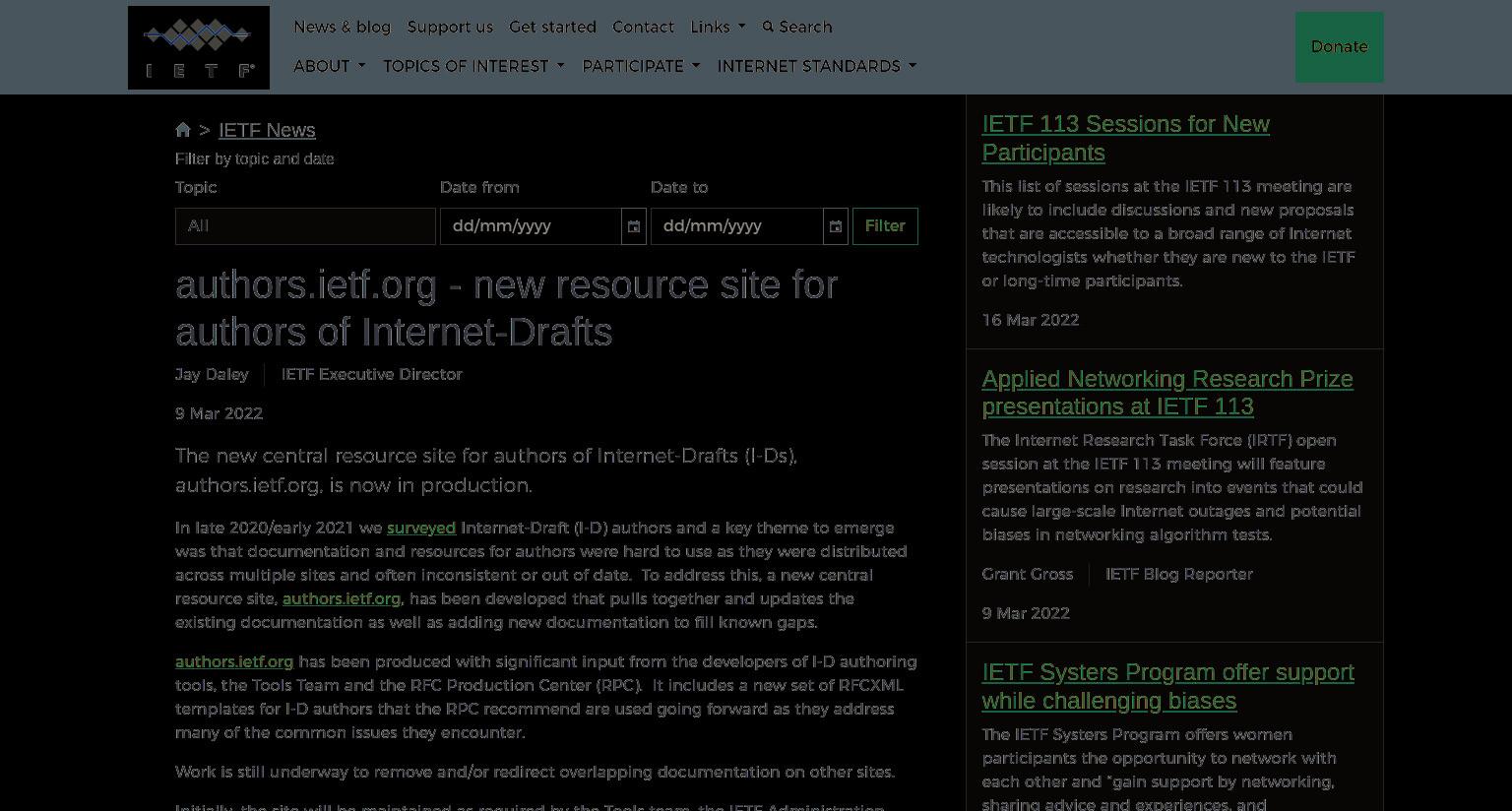Click 'IETF Blog Reporter' text
Viewport: 1512px width, 811px height.
tap(1178, 574)
